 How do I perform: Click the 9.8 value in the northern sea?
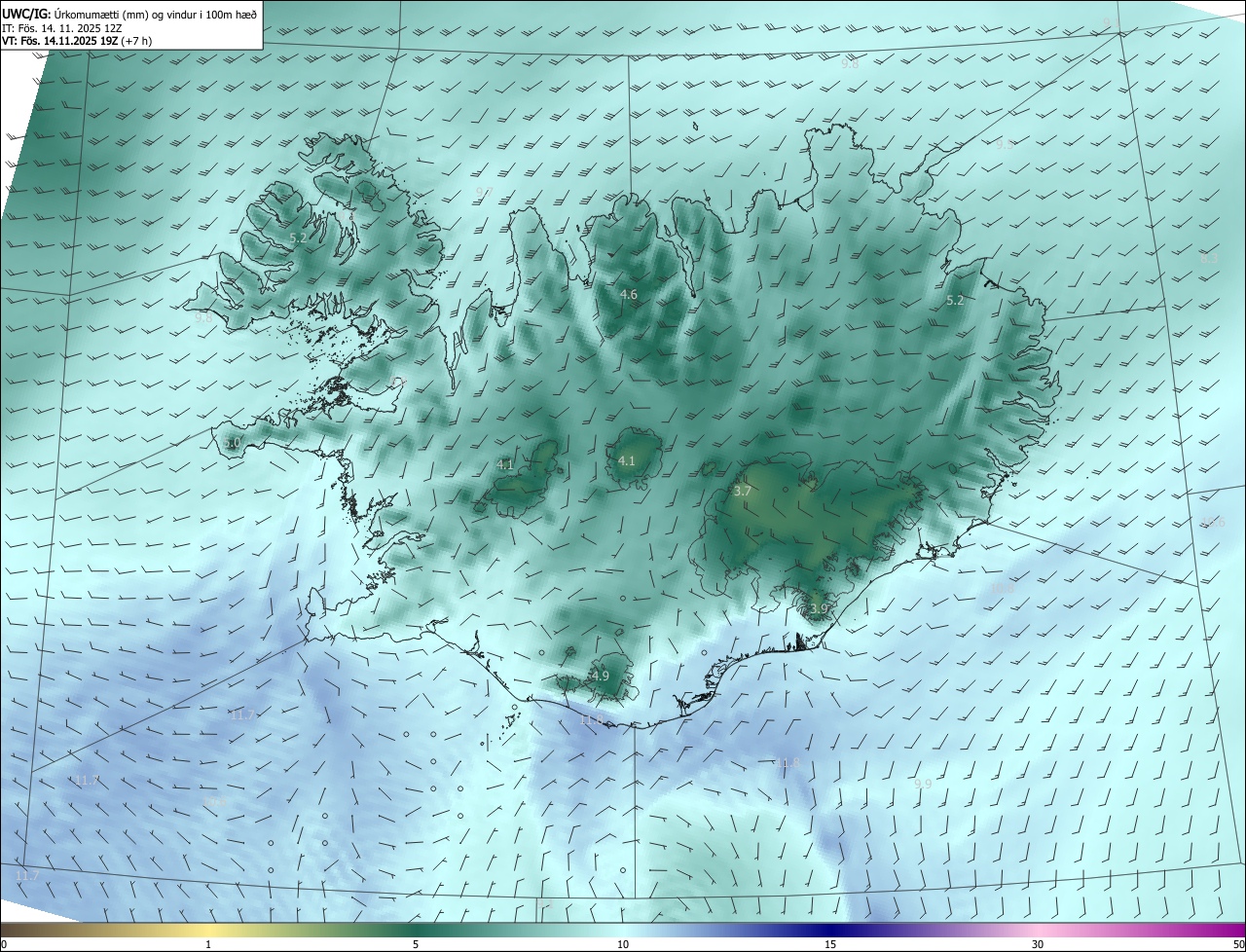(x=850, y=63)
